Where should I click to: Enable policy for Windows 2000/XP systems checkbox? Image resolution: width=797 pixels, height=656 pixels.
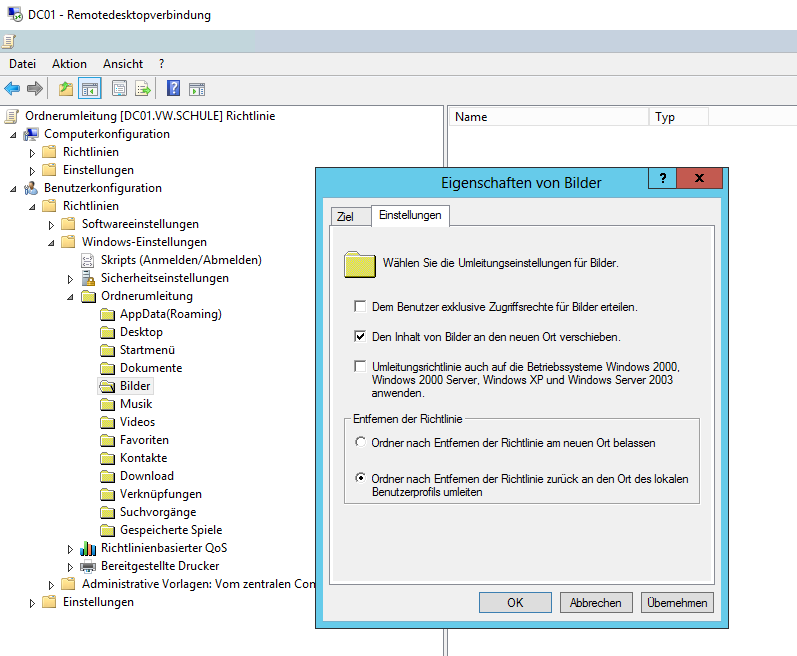pos(360,367)
